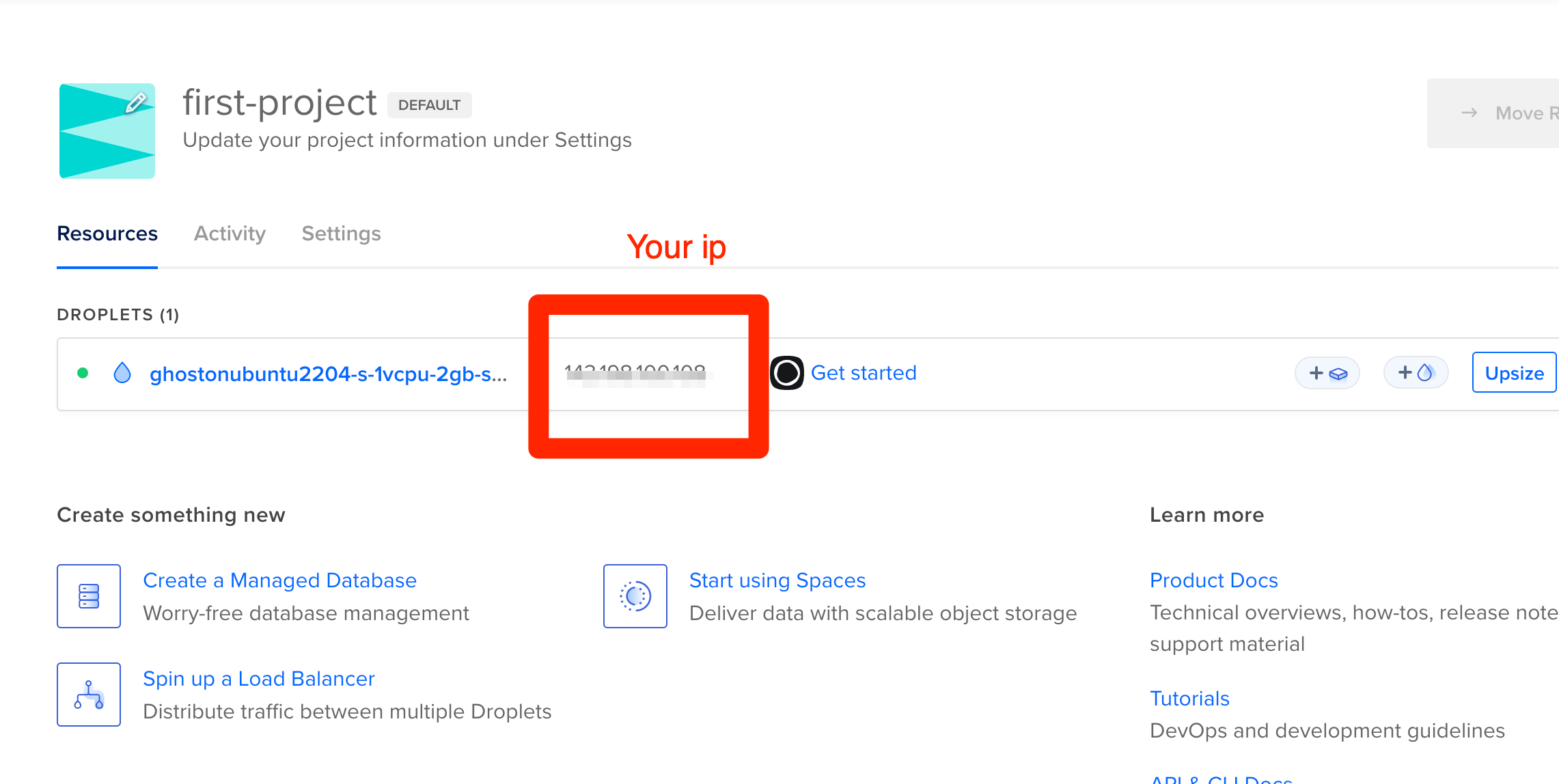
Task: Click the droplet water-drop icon
Action: (x=122, y=373)
